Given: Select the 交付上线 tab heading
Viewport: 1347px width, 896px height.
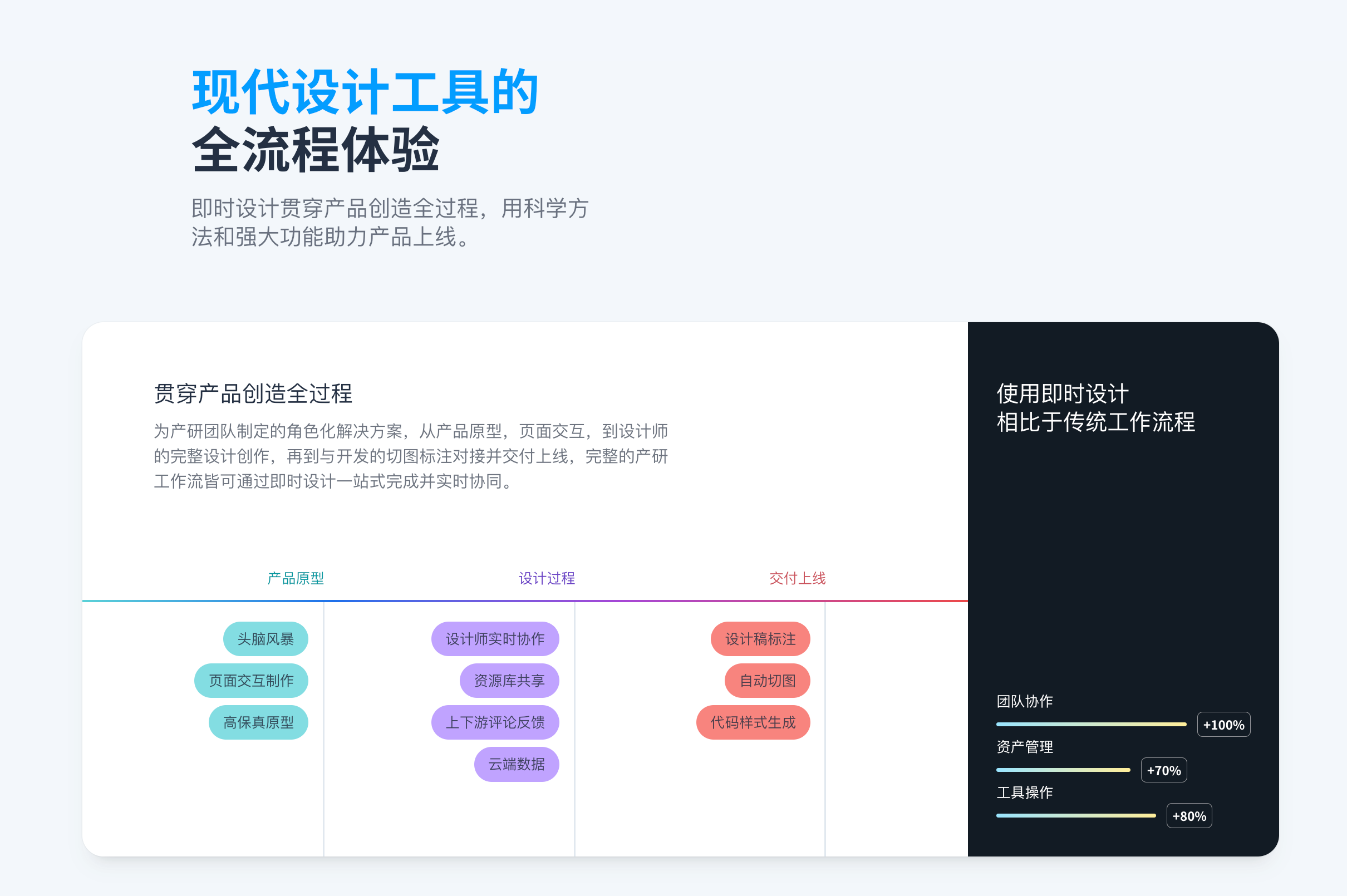Looking at the screenshot, I should 797,578.
